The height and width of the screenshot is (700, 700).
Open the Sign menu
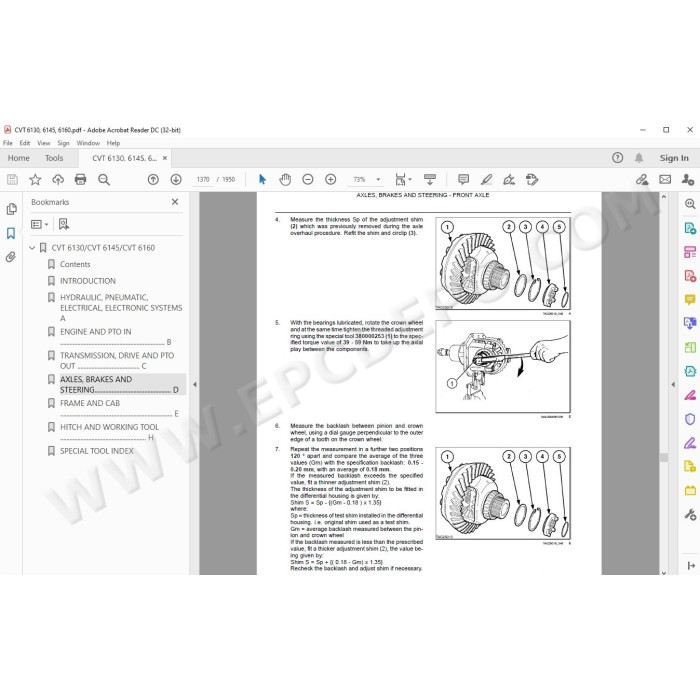(x=63, y=143)
